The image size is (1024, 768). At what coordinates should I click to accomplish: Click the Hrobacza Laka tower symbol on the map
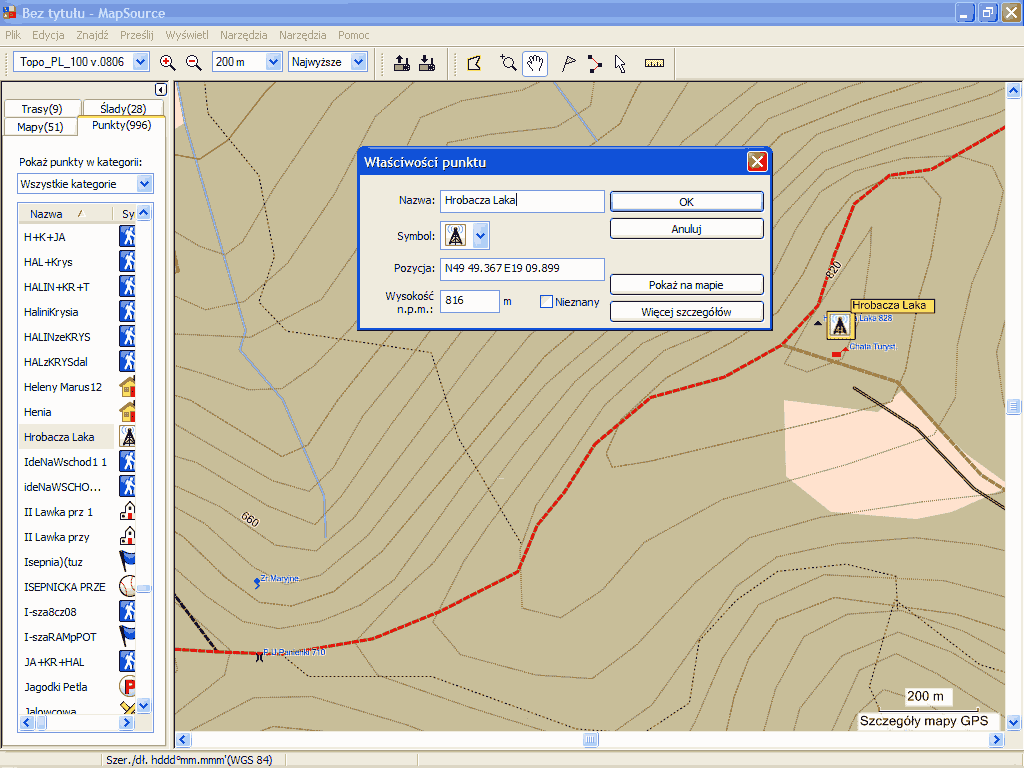[840, 325]
